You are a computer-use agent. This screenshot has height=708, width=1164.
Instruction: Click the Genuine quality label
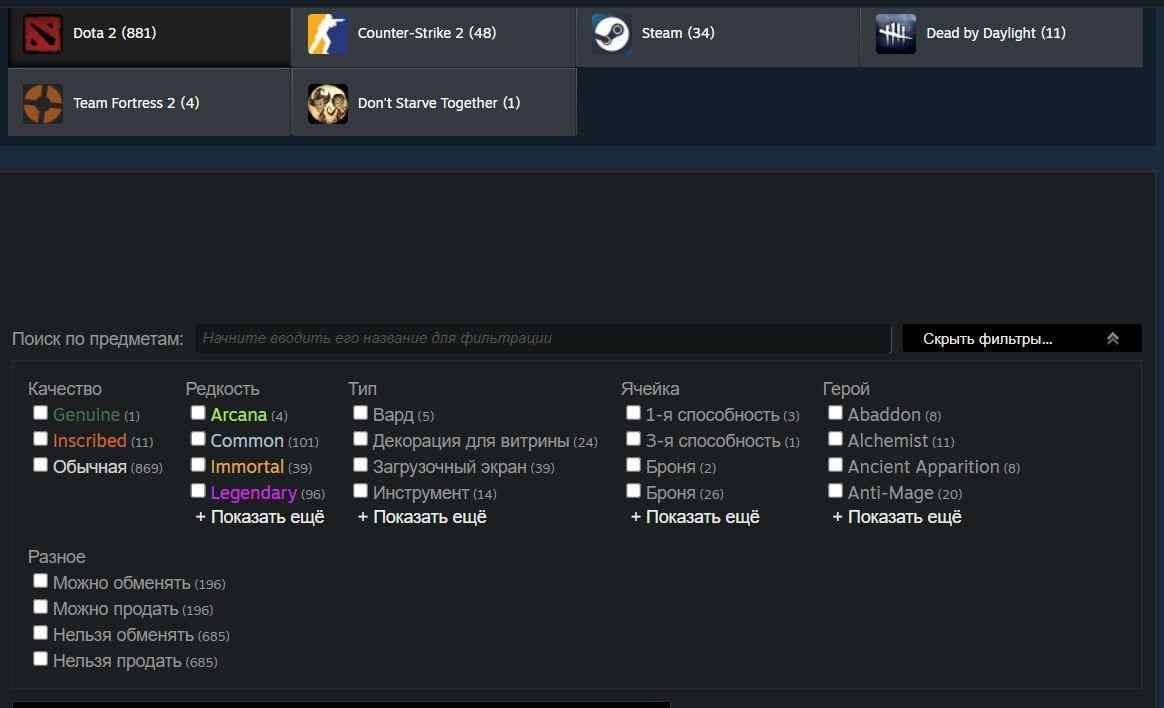86,415
